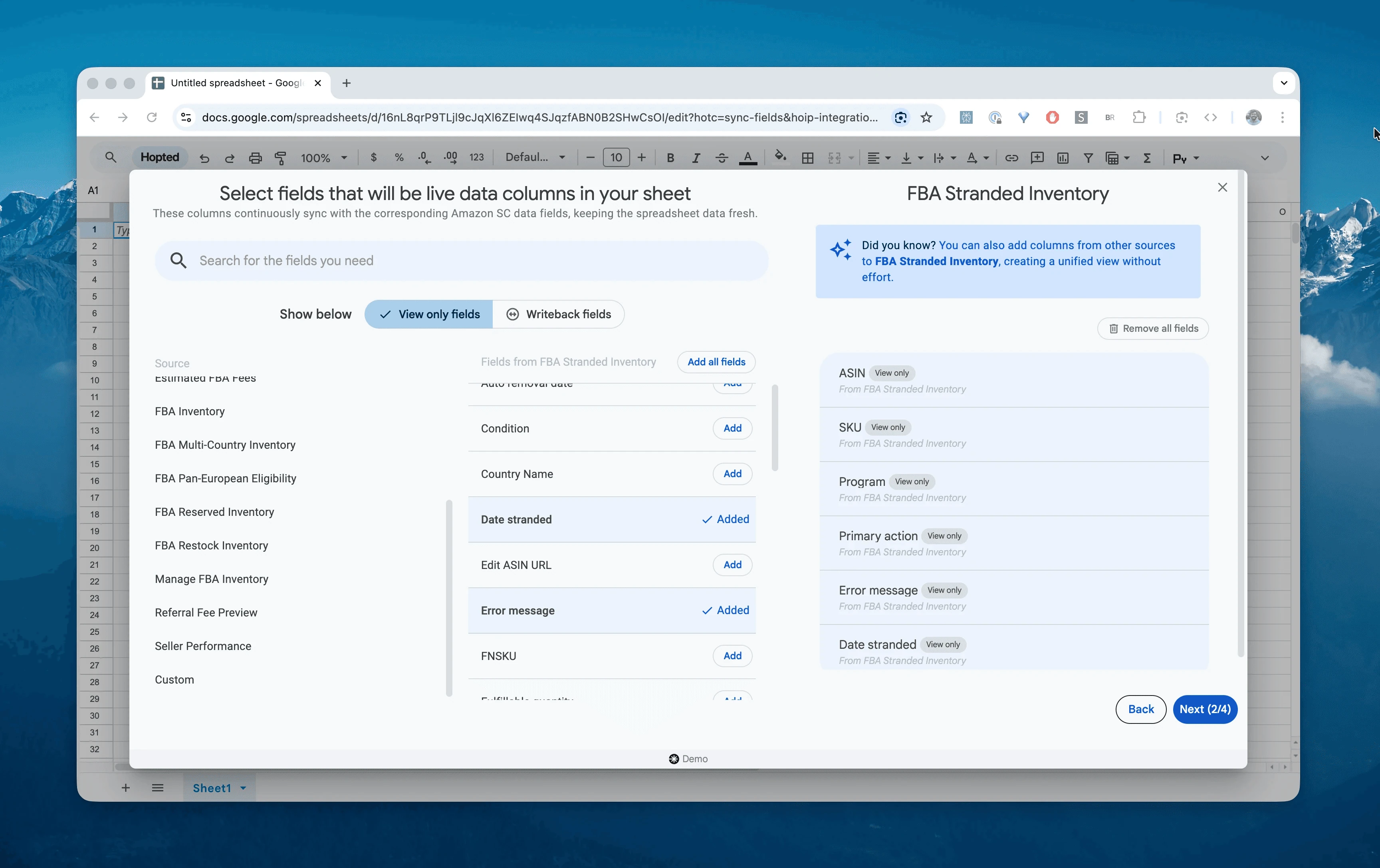1380x868 pixels.
Task: Select Manage FBA Inventory source
Action: pyautogui.click(x=212, y=579)
